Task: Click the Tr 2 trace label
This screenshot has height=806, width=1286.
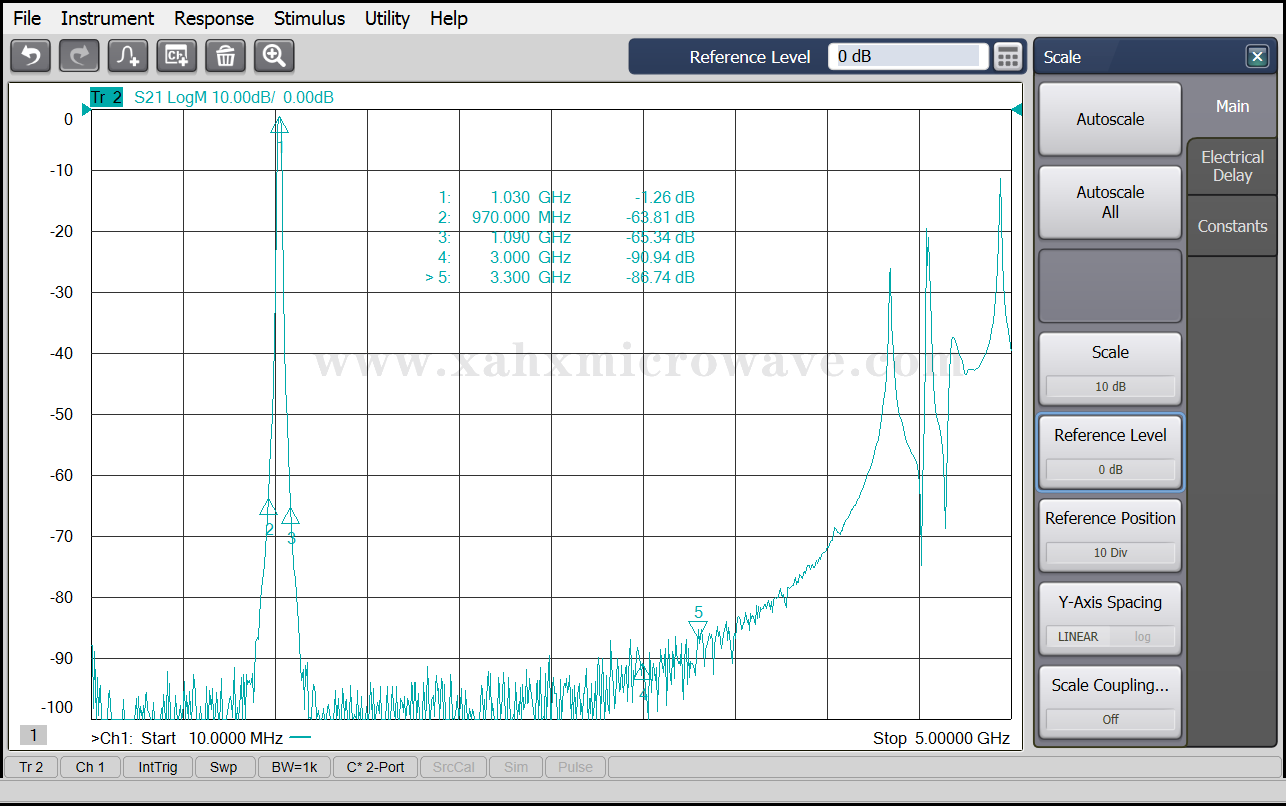Action: click(x=106, y=97)
